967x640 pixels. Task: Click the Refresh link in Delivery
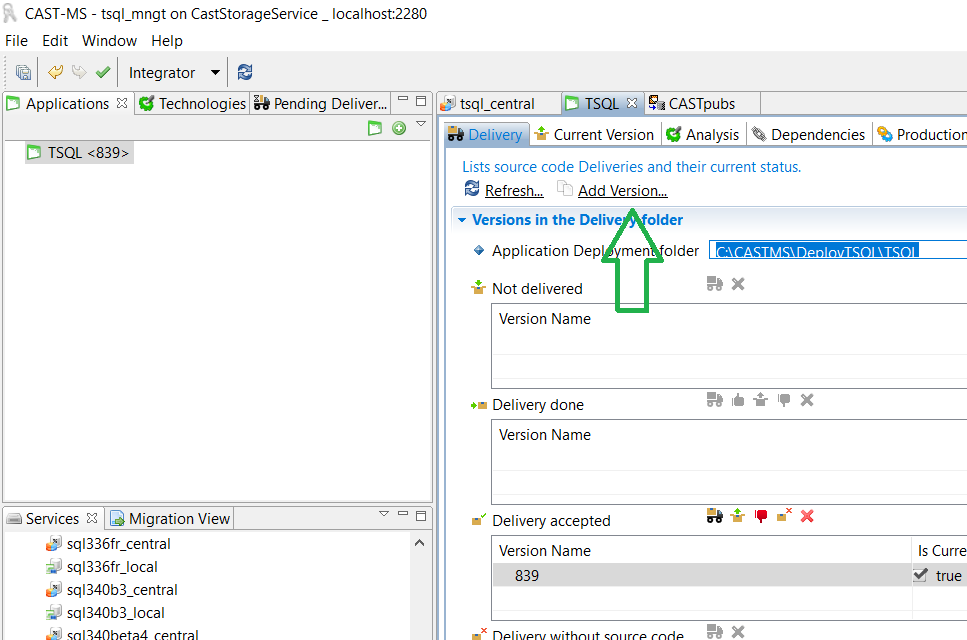click(x=514, y=191)
